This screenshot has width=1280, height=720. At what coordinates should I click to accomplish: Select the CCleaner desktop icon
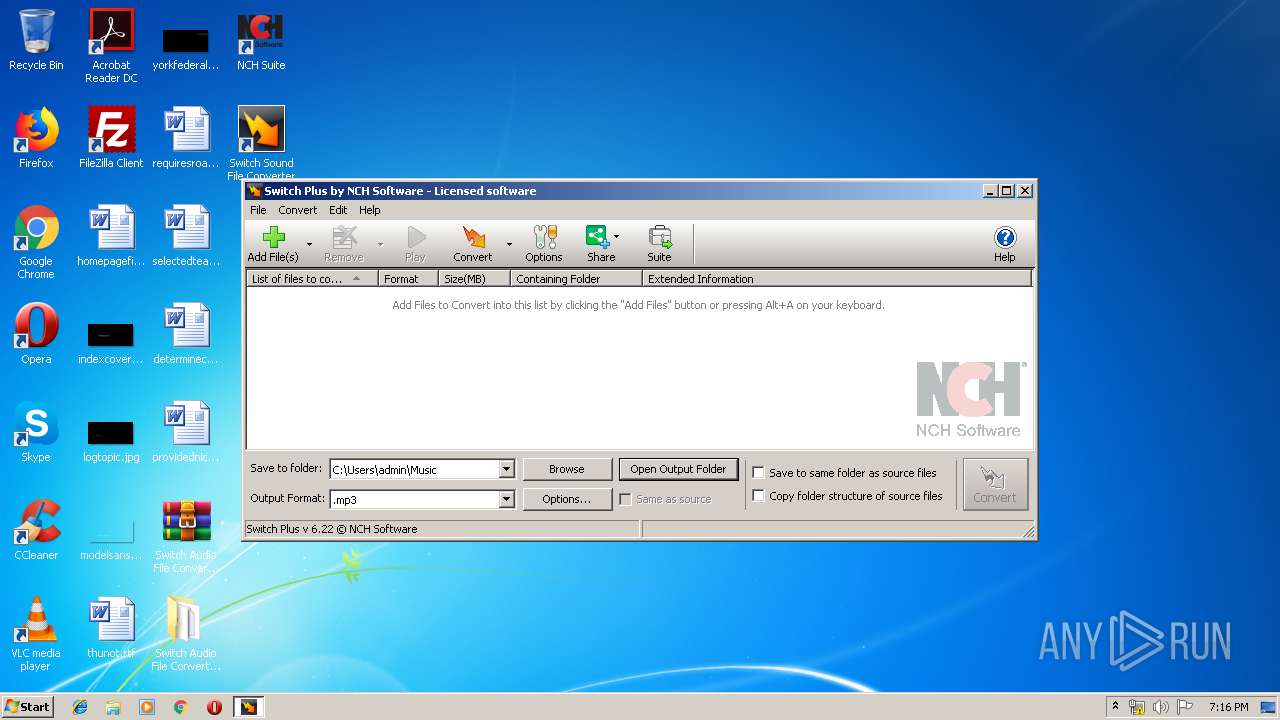36,530
